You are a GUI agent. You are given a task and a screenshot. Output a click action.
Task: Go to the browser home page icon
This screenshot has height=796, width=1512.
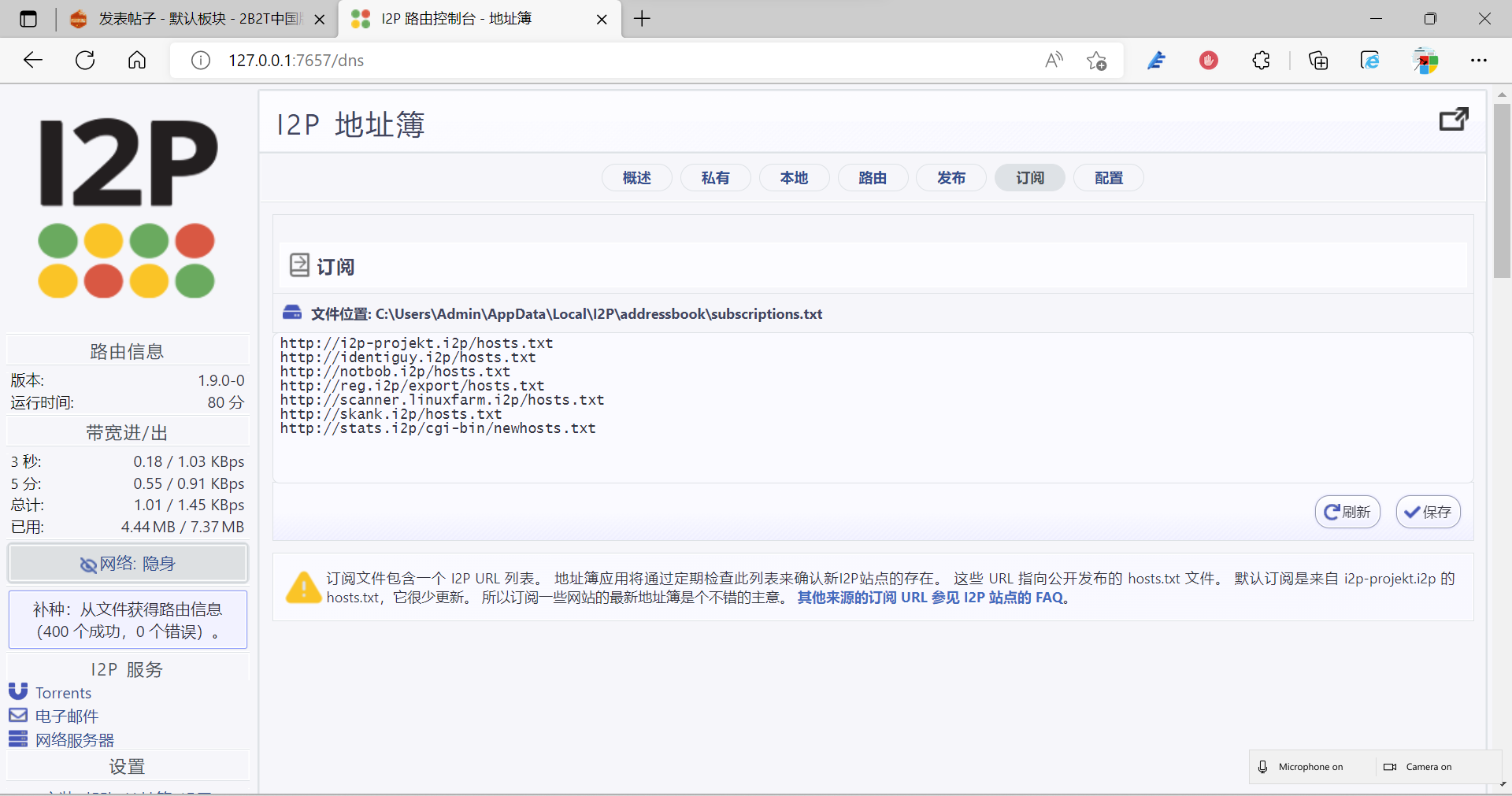137,61
